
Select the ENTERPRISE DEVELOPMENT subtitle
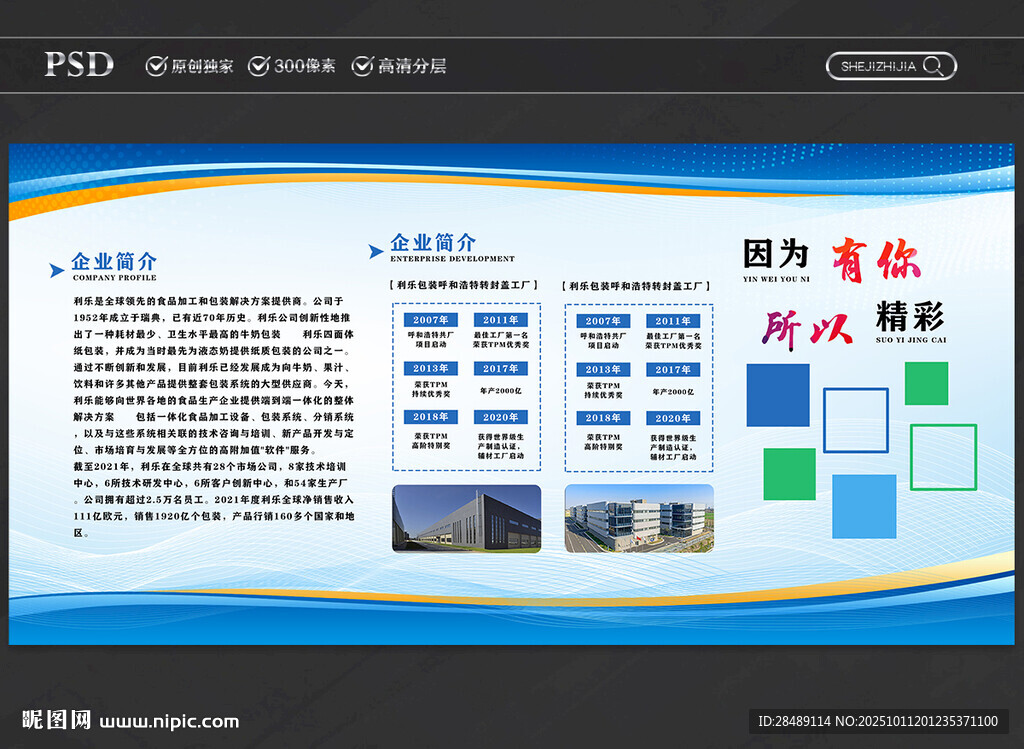(x=453, y=259)
